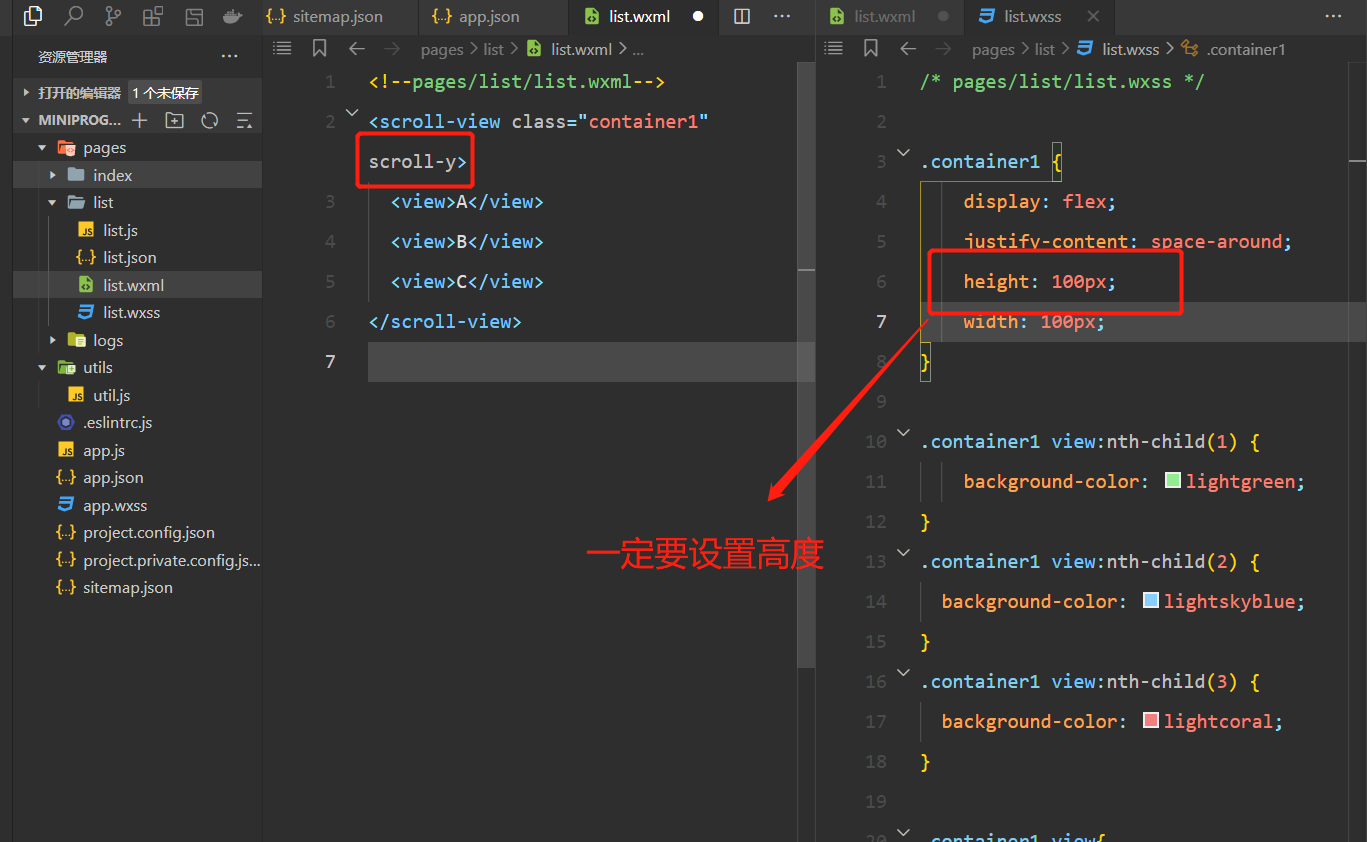This screenshot has height=842, width=1367.
Task: Click unsaved dot on left list.wxml tab
Action: pyautogui.click(x=698, y=16)
